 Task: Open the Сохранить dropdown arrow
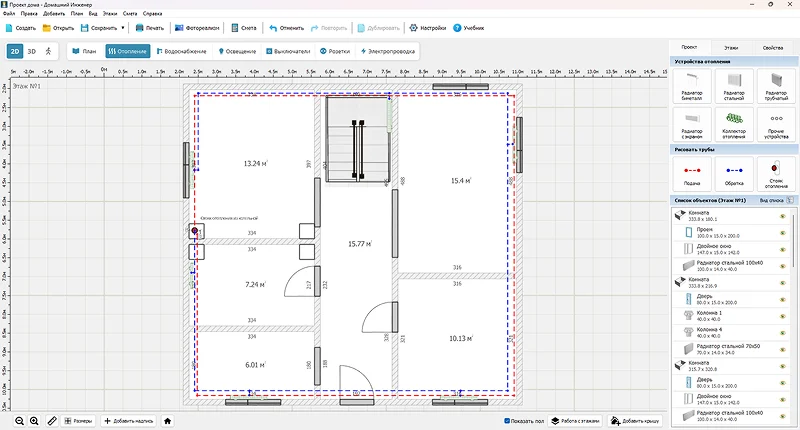123,28
